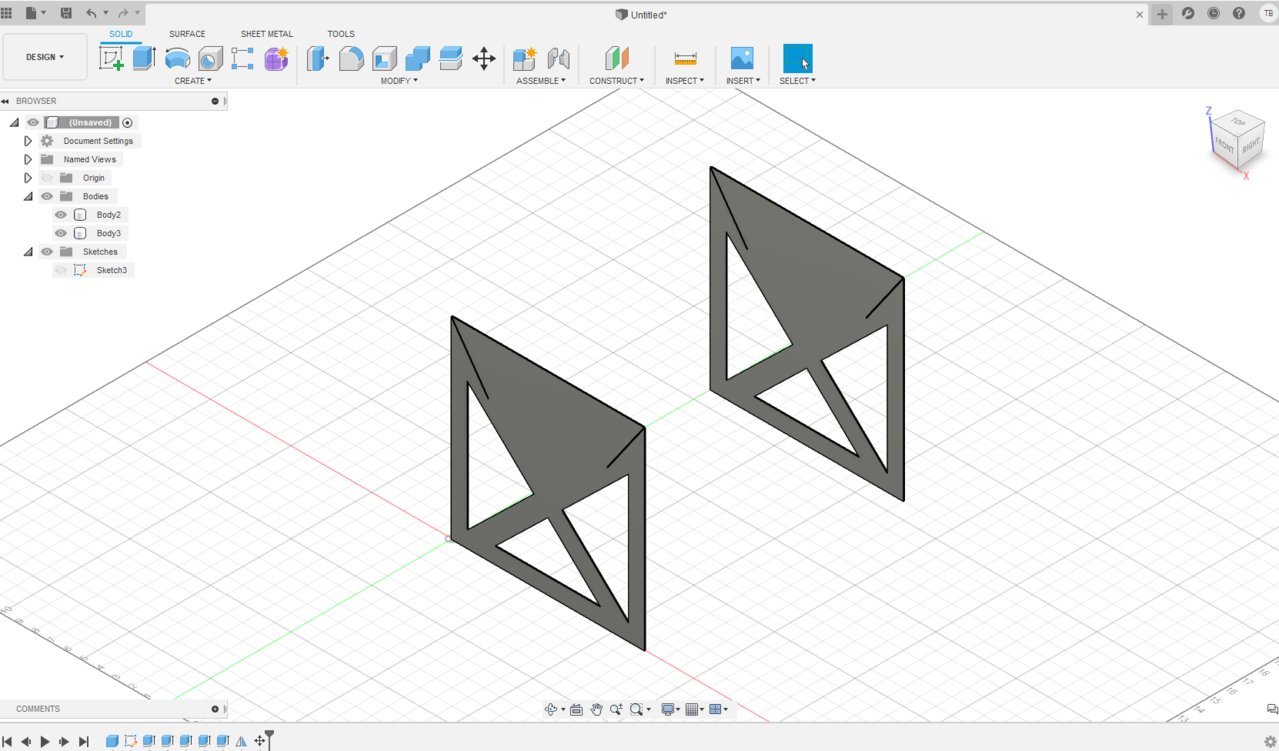Toggle visibility of the Origin folder
Screen dimensions: 1279x751
coord(47,178)
